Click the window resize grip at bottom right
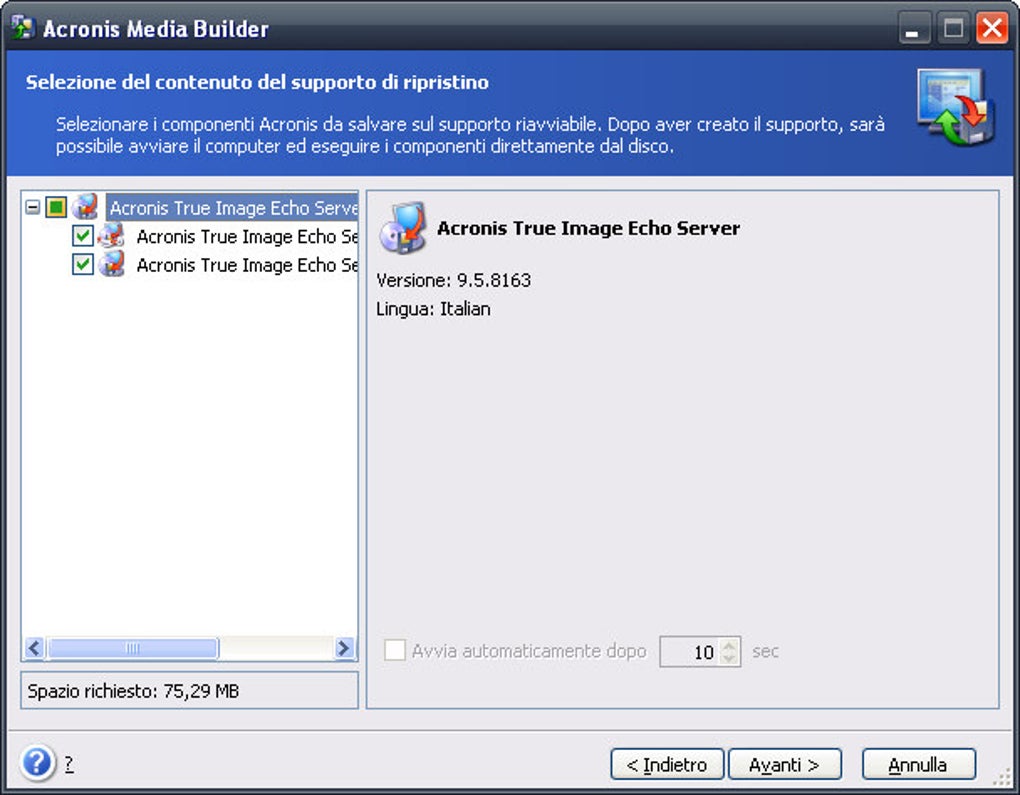 (x=1002, y=777)
